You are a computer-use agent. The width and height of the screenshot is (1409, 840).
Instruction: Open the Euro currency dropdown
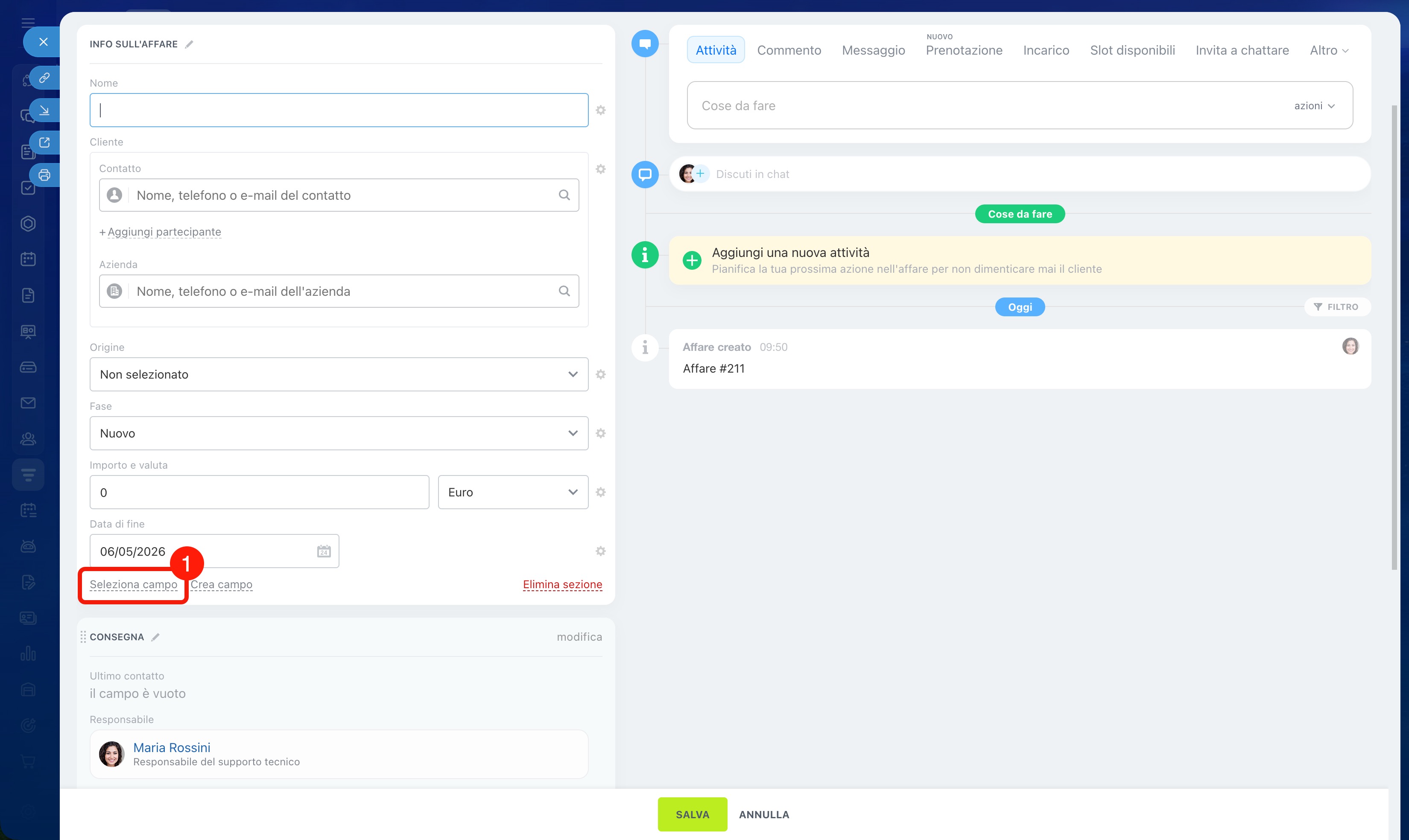click(x=512, y=493)
